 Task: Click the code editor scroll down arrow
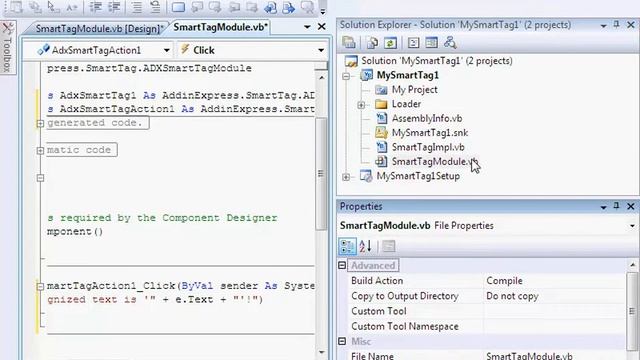click(322, 352)
